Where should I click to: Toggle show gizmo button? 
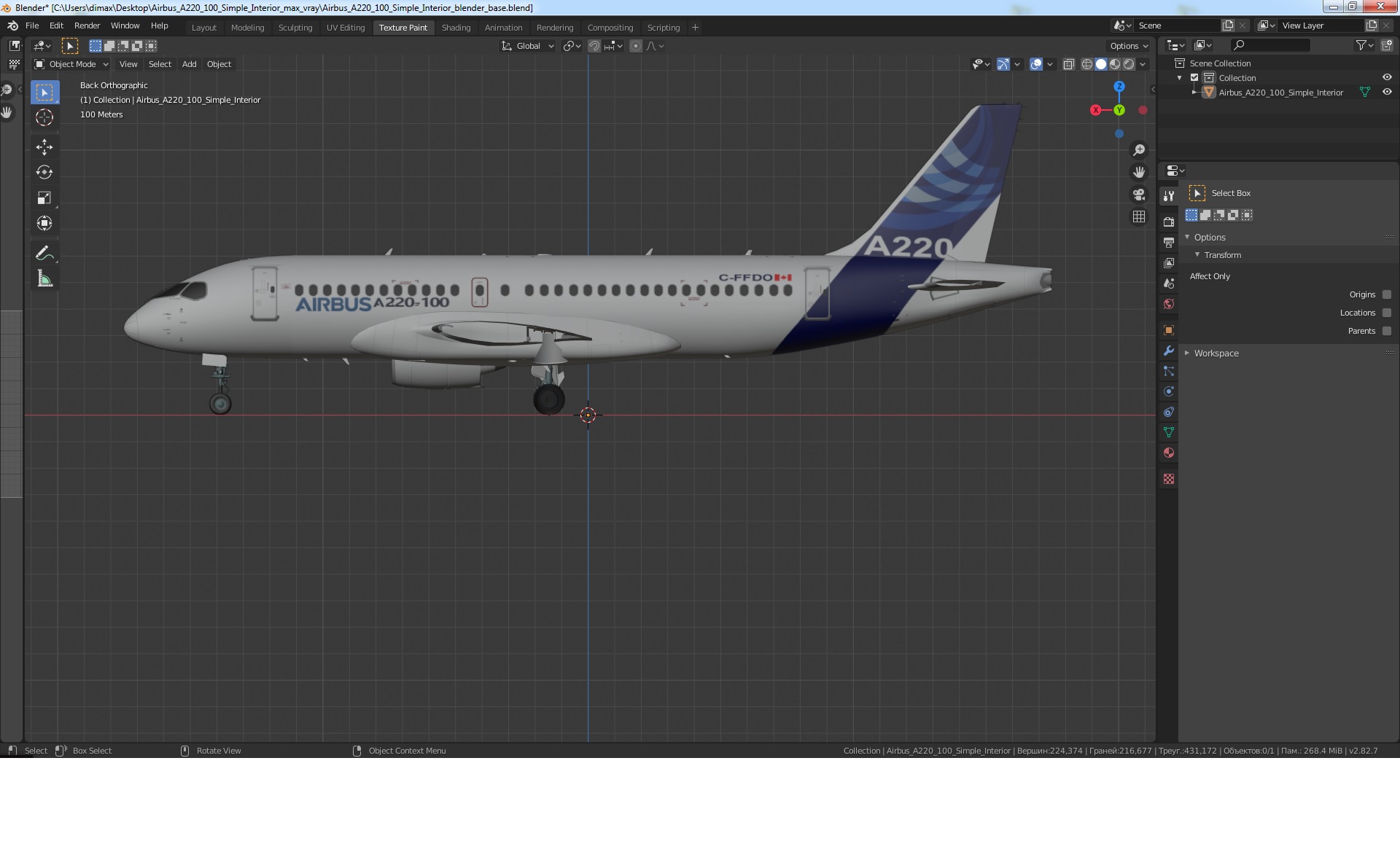coord(1003,64)
